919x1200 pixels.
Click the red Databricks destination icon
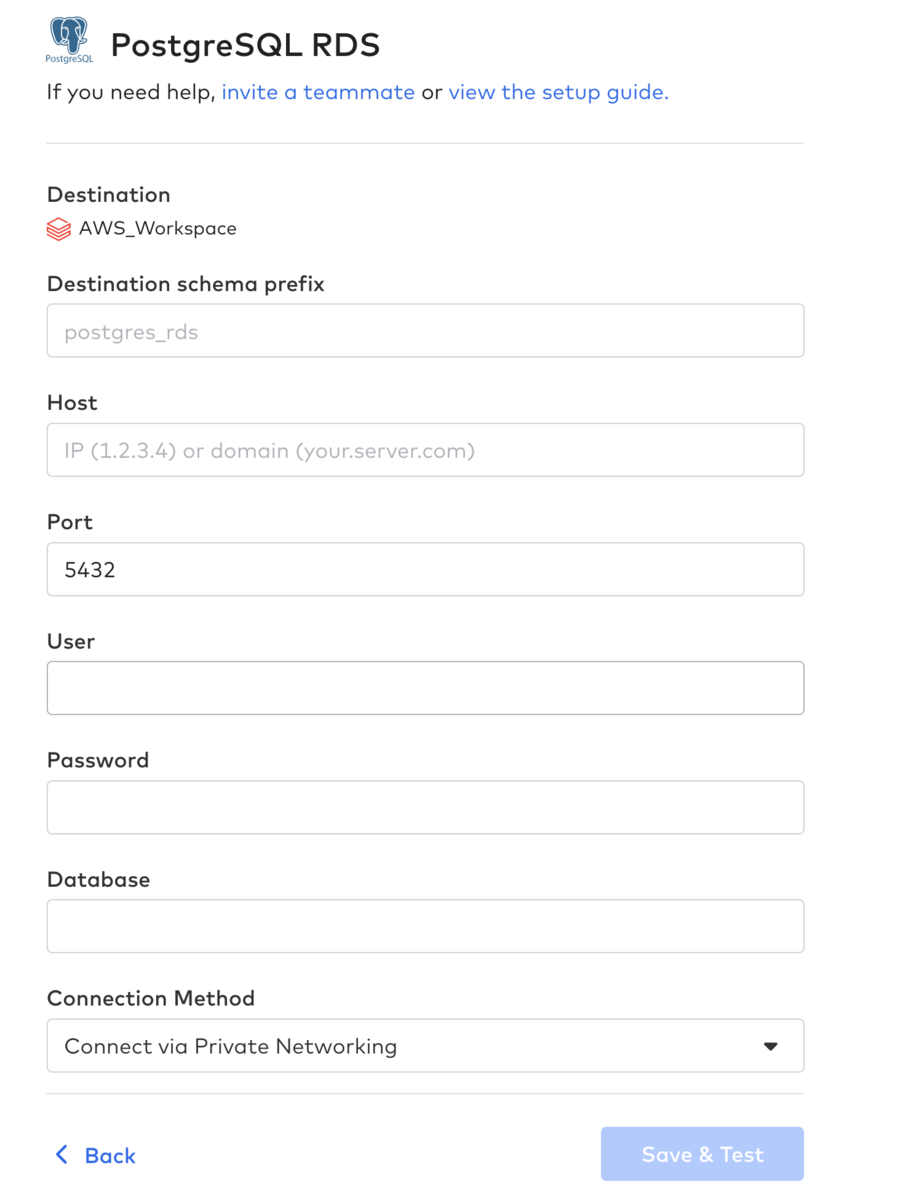point(59,229)
